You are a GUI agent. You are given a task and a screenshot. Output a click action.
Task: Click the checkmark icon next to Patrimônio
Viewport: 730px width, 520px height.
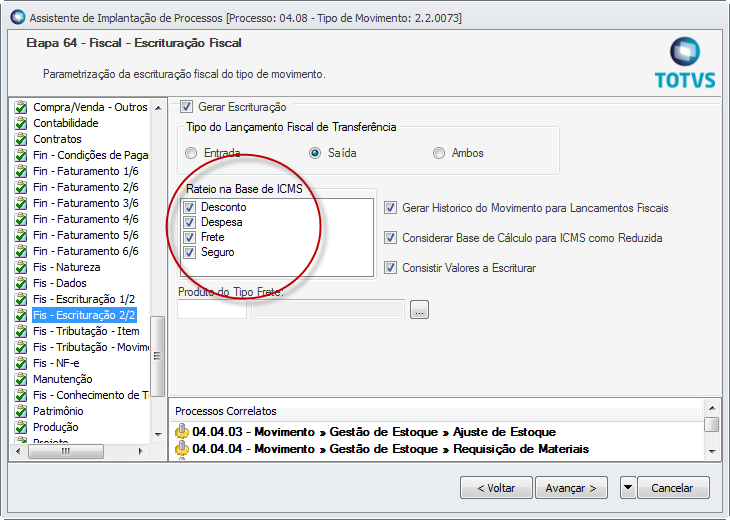20,411
